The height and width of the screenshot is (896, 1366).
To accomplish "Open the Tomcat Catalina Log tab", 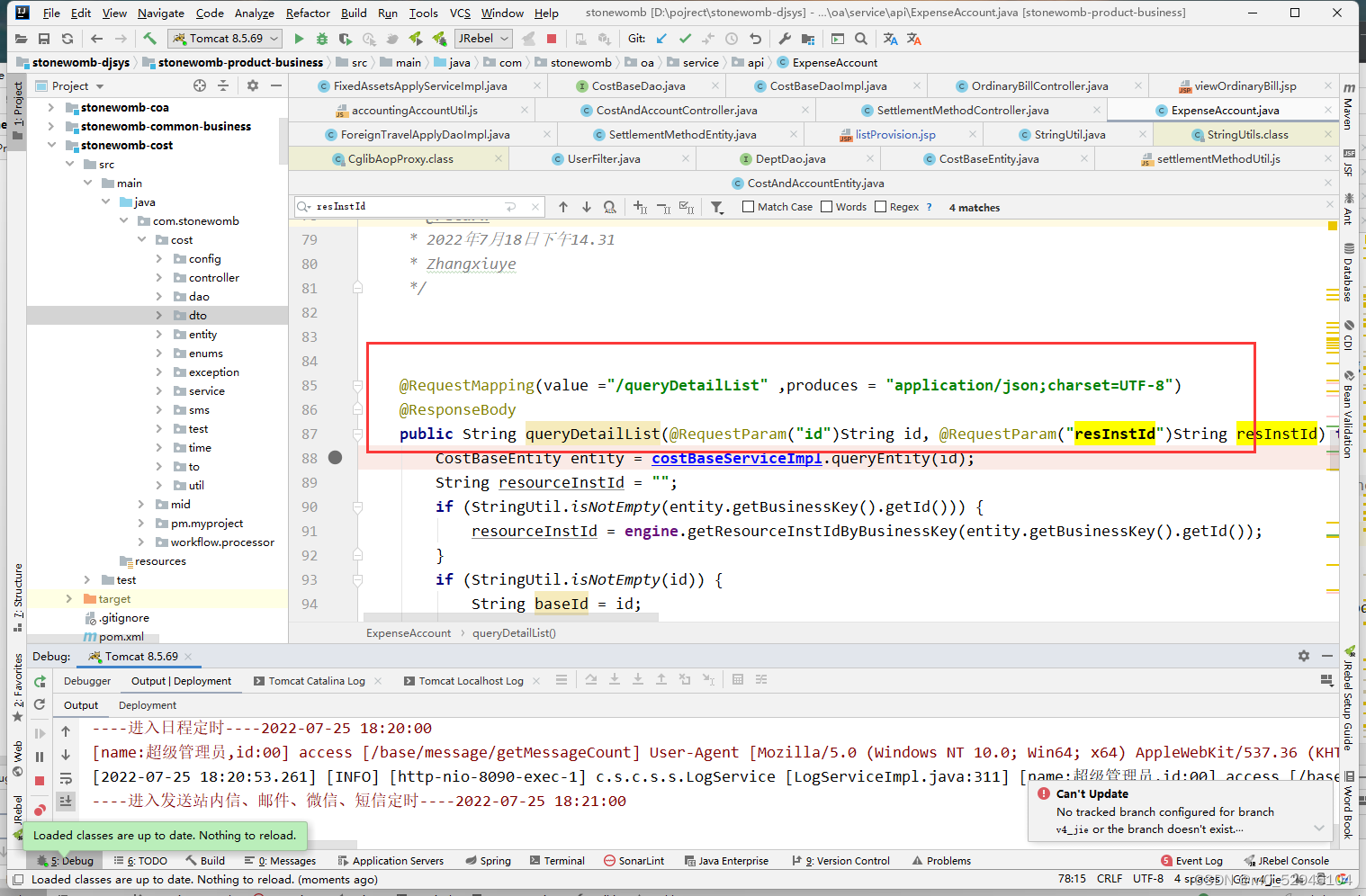I will tap(317, 681).
